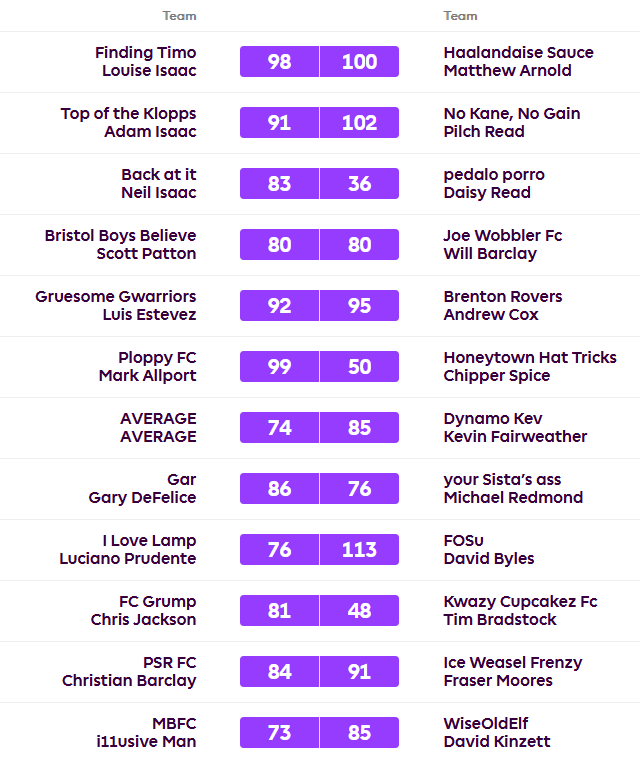The image size is (640, 760).
Task: Open the Ice Weasel Frenzy team
Action: pyautogui.click(x=512, y=663)
